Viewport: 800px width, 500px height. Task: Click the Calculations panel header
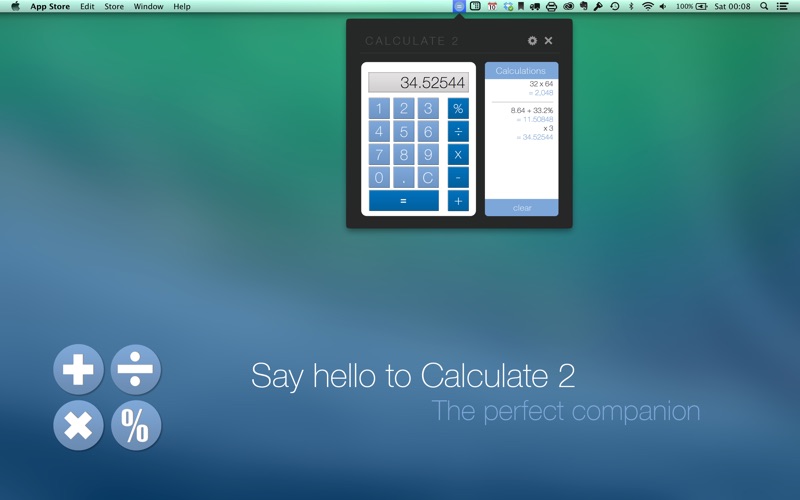(x=521, y=70)
